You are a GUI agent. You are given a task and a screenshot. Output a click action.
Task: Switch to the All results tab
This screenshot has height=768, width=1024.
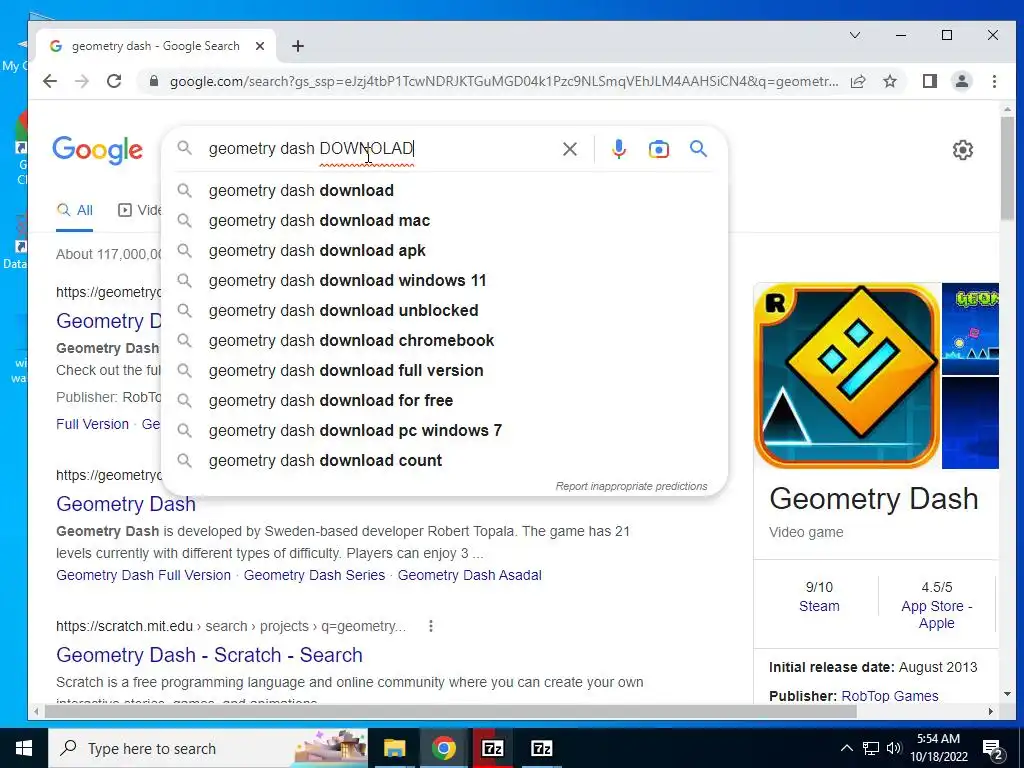pos(74,210)
